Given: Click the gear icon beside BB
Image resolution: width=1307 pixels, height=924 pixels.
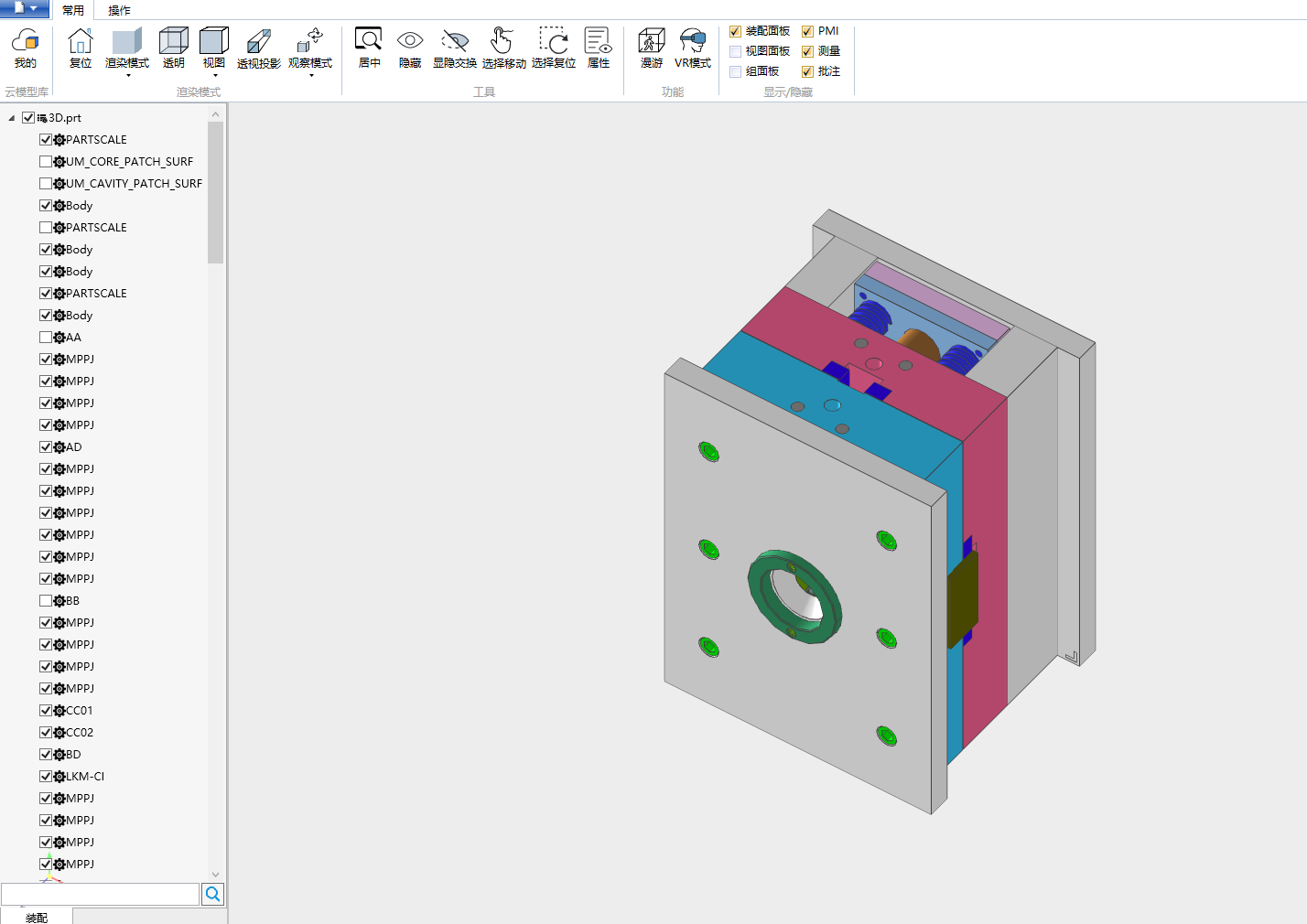Looking at the screenshot, I should (59, 601).
